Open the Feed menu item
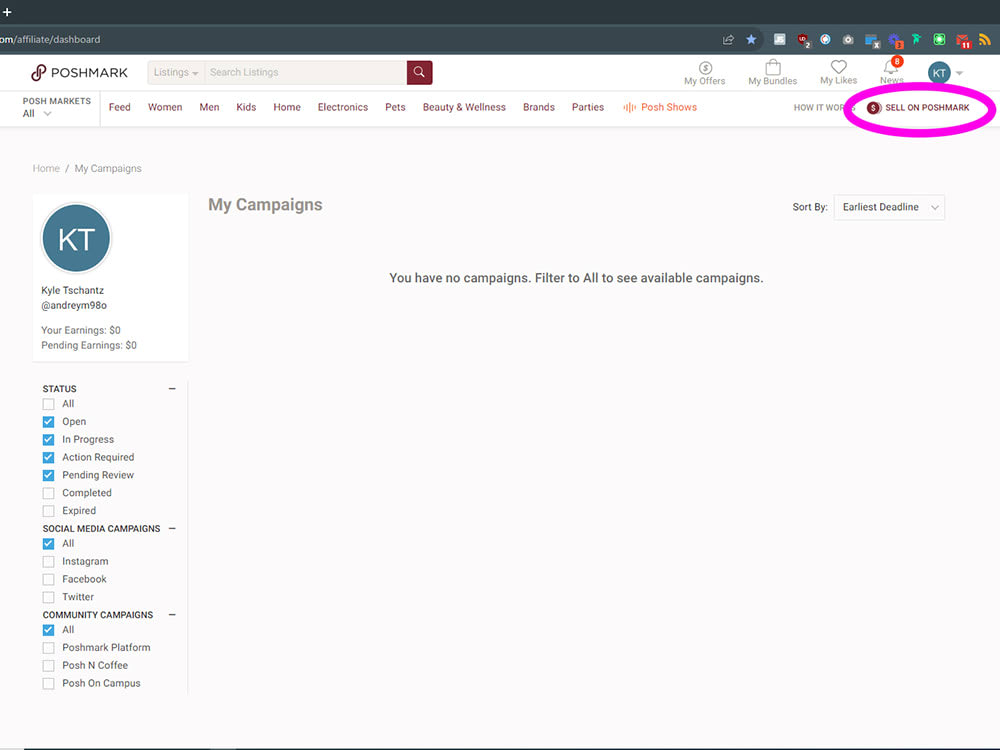The image size is (1000, 750). (x=119, y=107)
